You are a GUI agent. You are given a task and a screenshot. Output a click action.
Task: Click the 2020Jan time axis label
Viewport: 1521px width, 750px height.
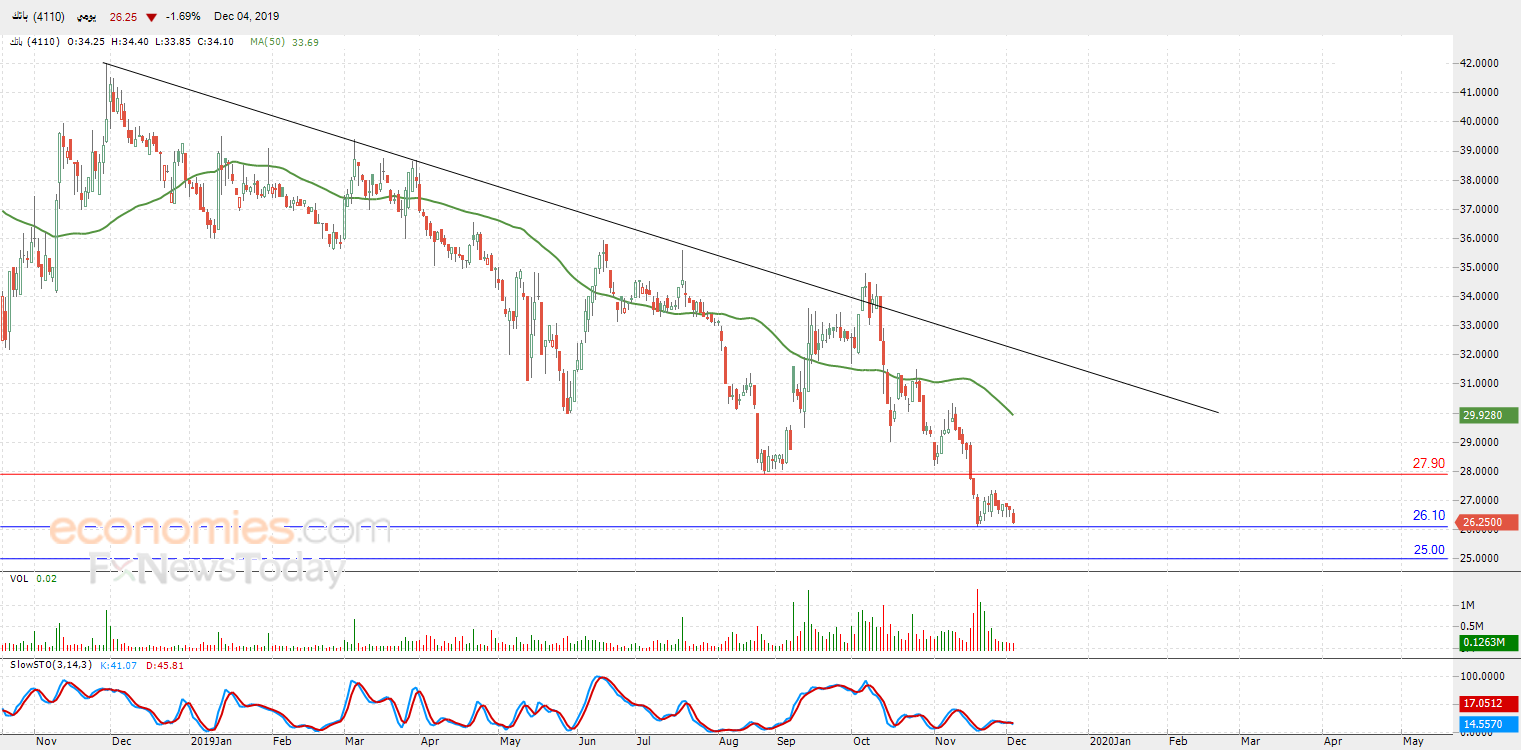pyautogui.click(x=1109, y=742)
